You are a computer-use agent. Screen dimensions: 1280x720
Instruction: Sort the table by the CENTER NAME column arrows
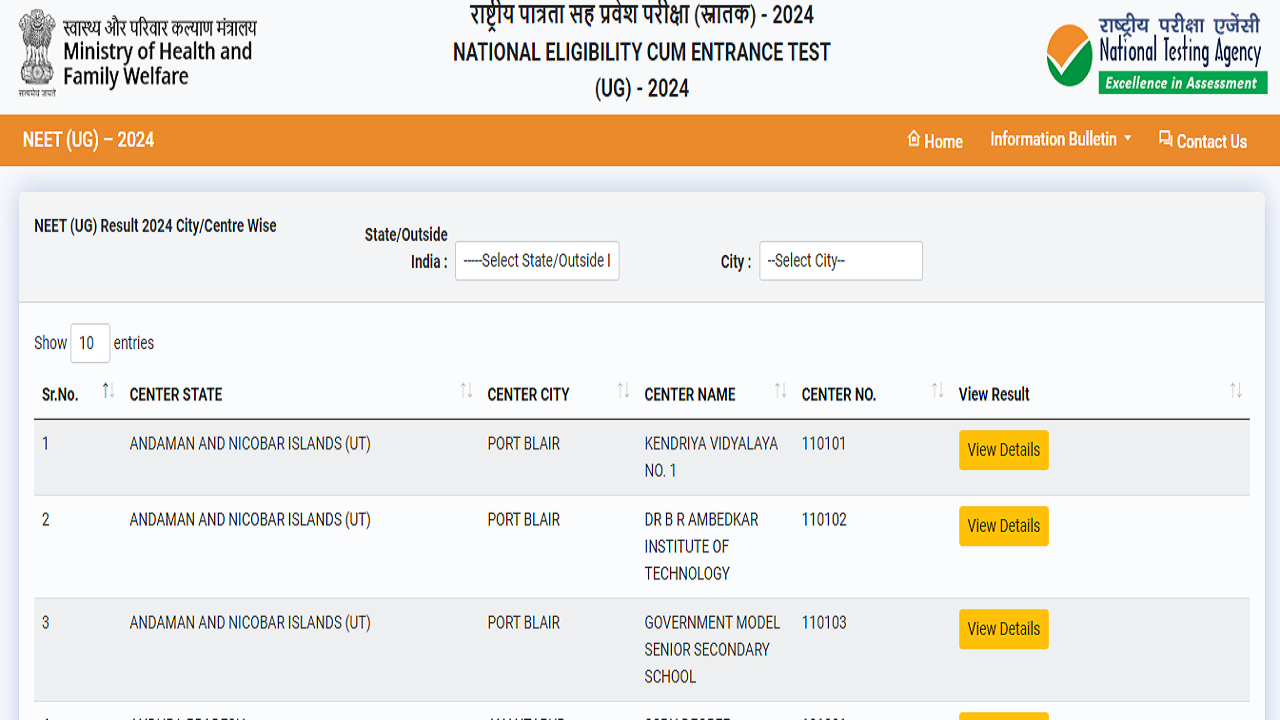tap(780, 391)
